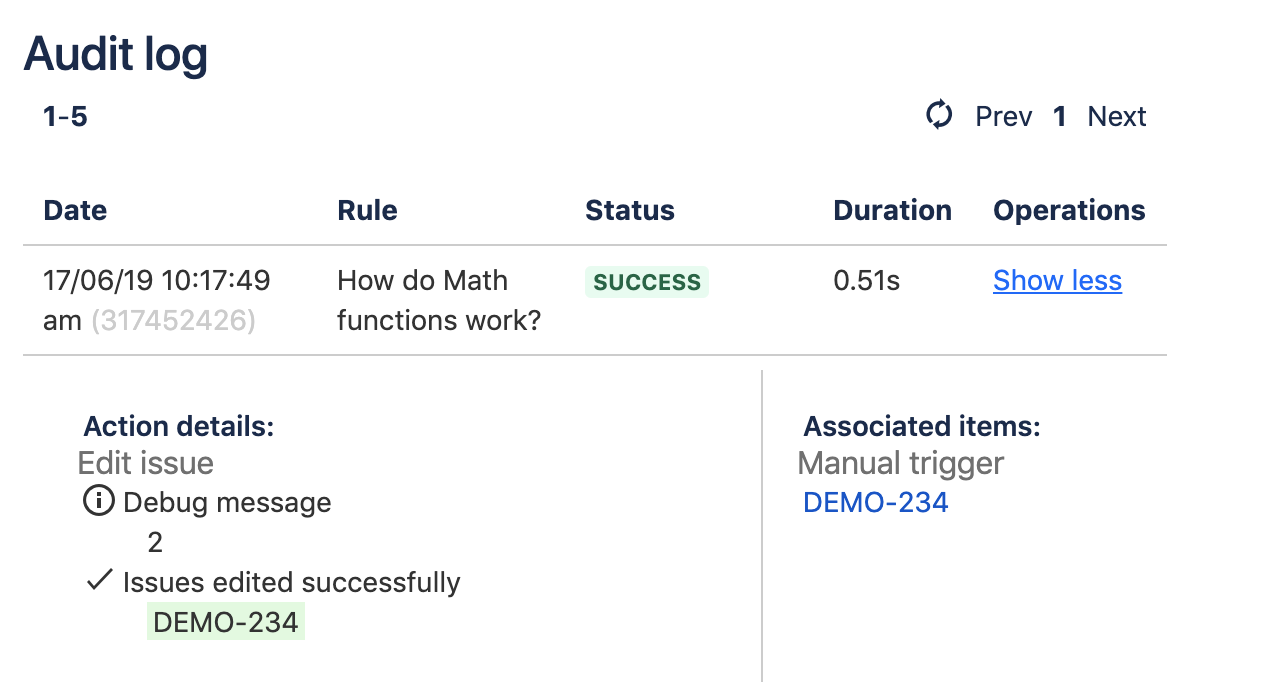1263x688 pixels.
Task: Go to the Next page of results
Action: point(1116,117)
